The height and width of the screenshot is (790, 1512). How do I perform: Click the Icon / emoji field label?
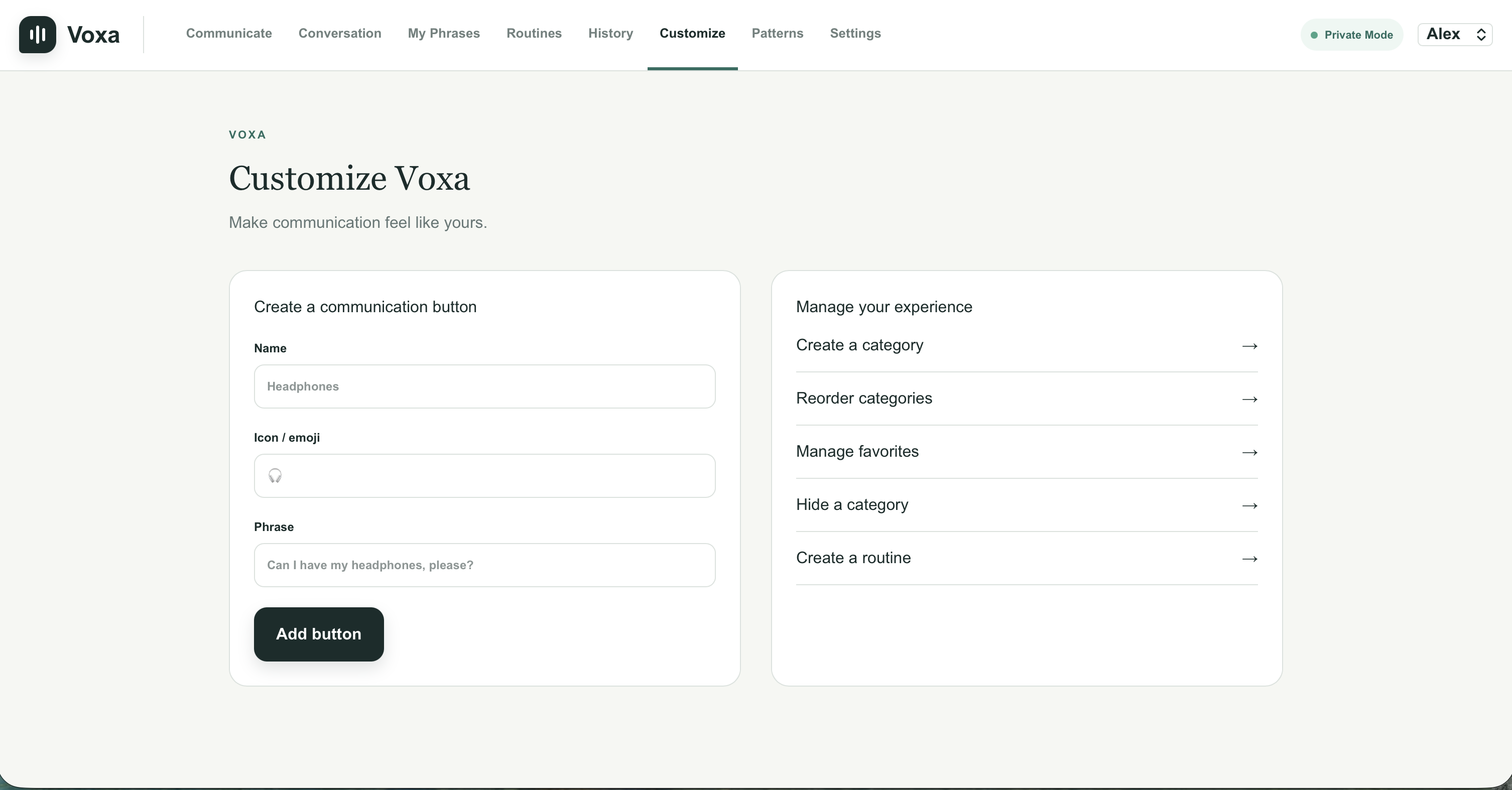pos(287,437)
